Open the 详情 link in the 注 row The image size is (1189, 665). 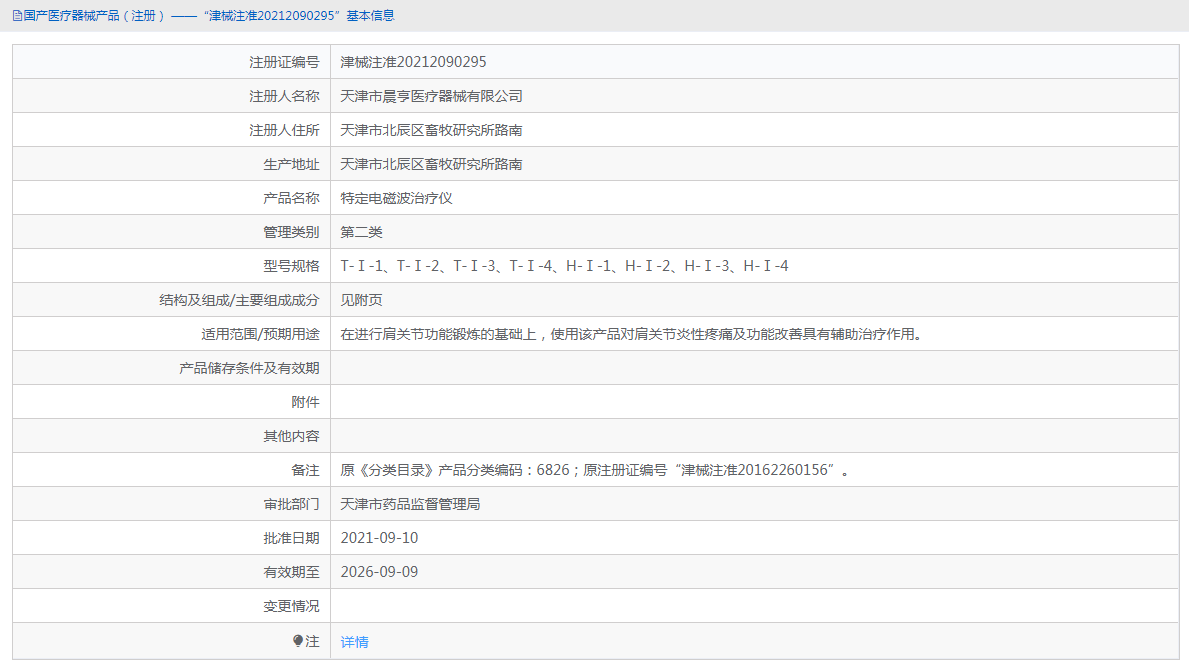(x=354, y=641)
